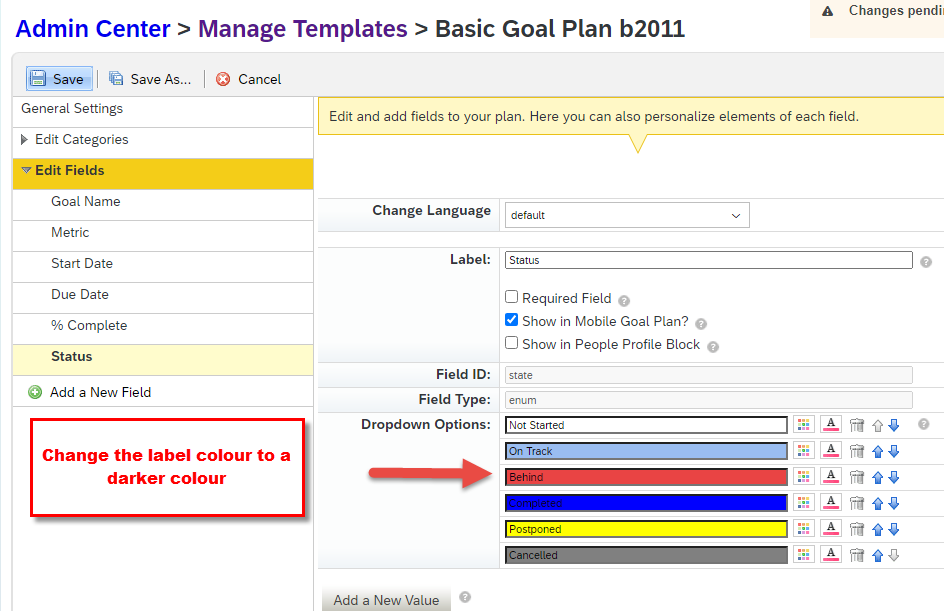Edit the yellow Postponed option field

pyautogui.click(x=646, y=529)
